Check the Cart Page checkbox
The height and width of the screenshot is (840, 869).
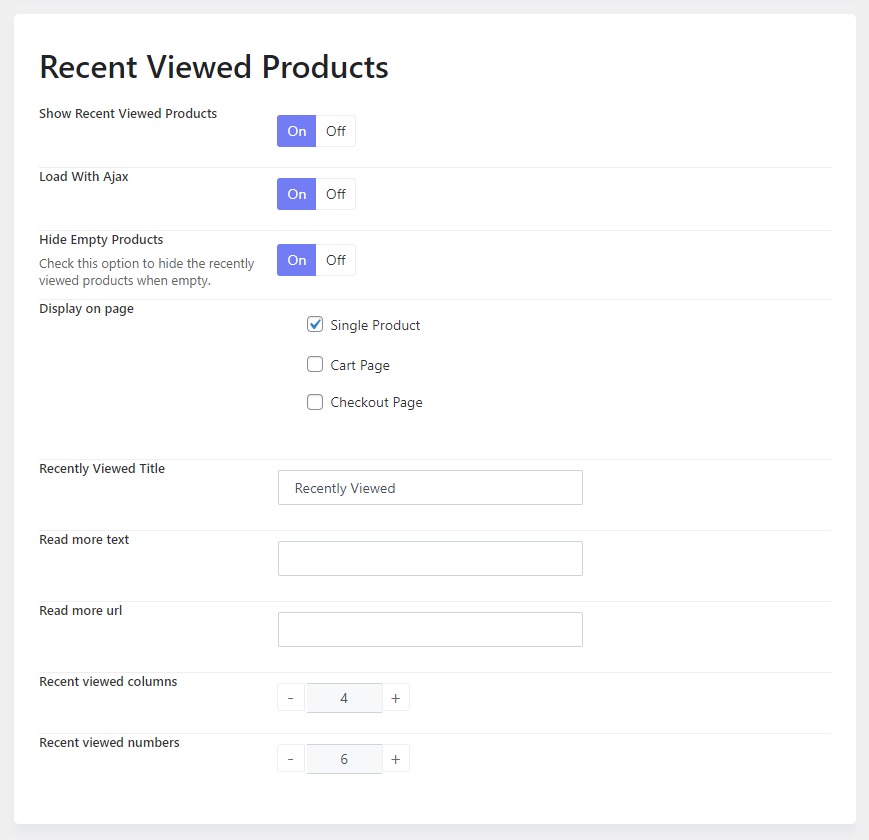315,364
